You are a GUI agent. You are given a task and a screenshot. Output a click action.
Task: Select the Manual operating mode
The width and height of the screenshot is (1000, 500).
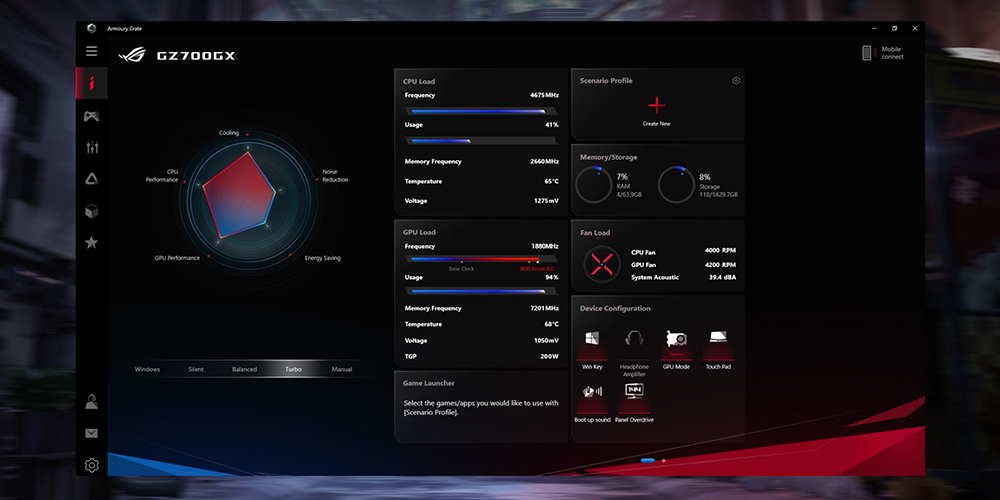[342, 369]
